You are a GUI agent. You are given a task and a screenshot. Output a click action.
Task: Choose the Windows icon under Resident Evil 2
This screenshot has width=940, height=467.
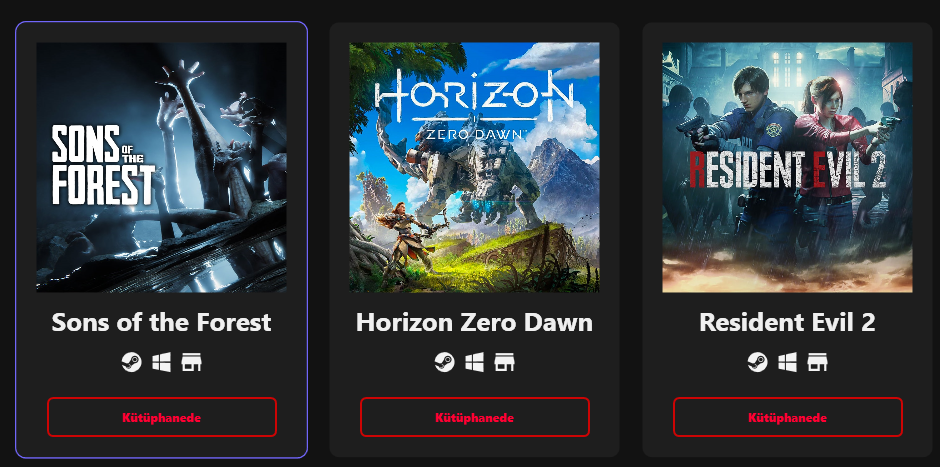point(787,362)
